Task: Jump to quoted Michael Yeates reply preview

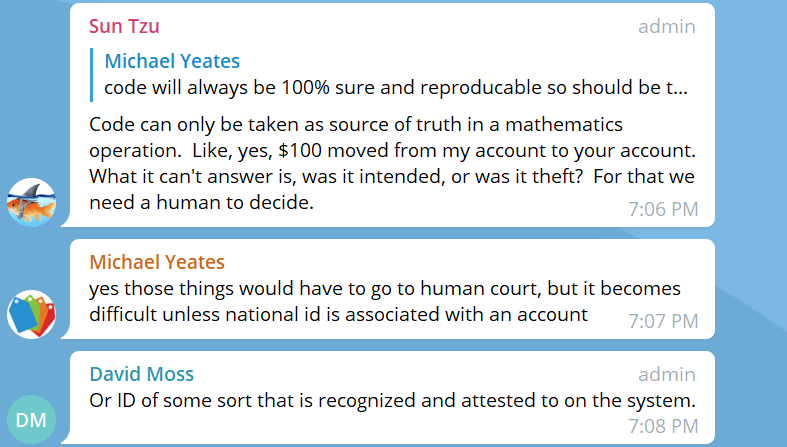Action: (x=391, y=75)
